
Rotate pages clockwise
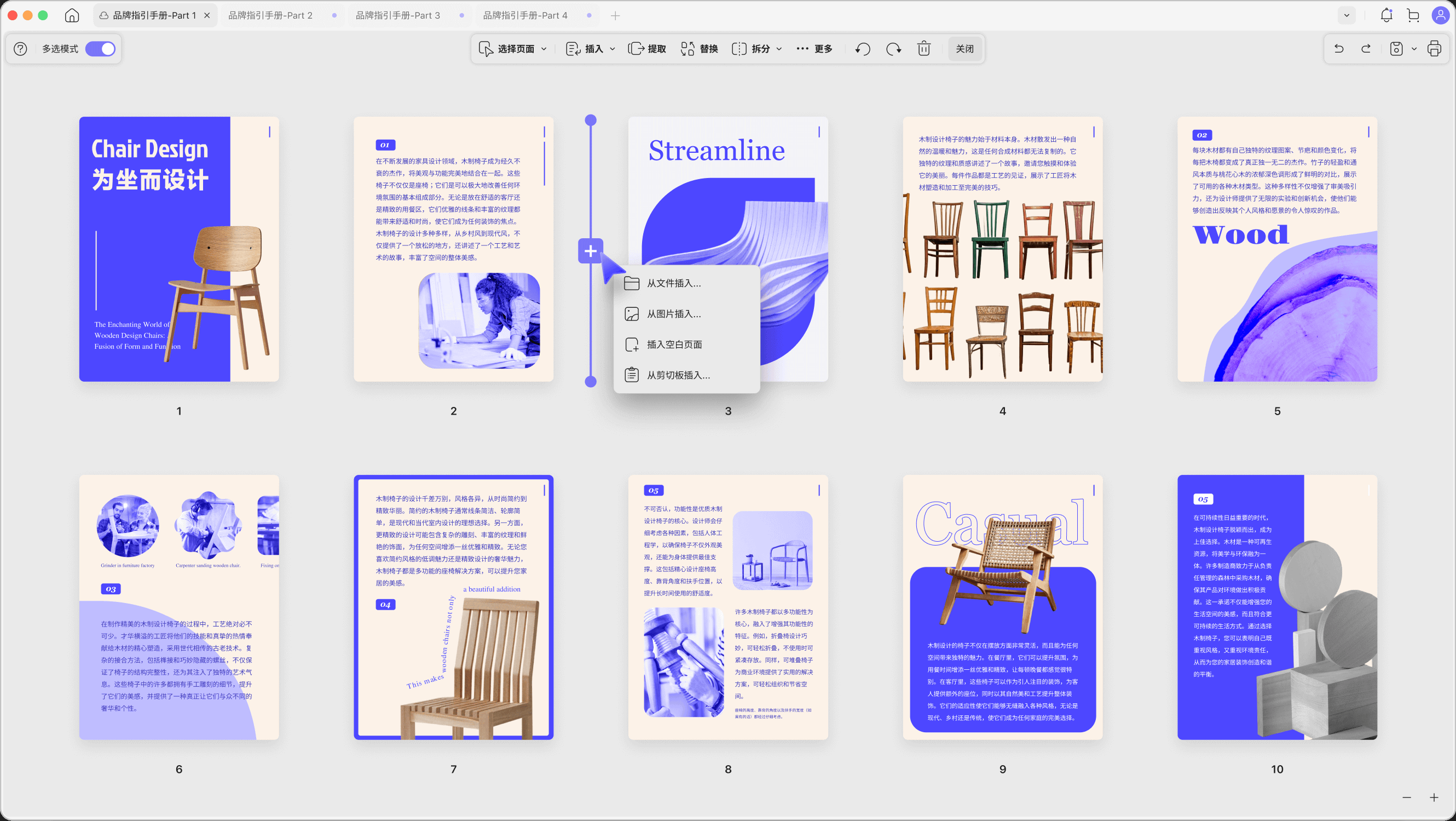(x=893, y=49)
